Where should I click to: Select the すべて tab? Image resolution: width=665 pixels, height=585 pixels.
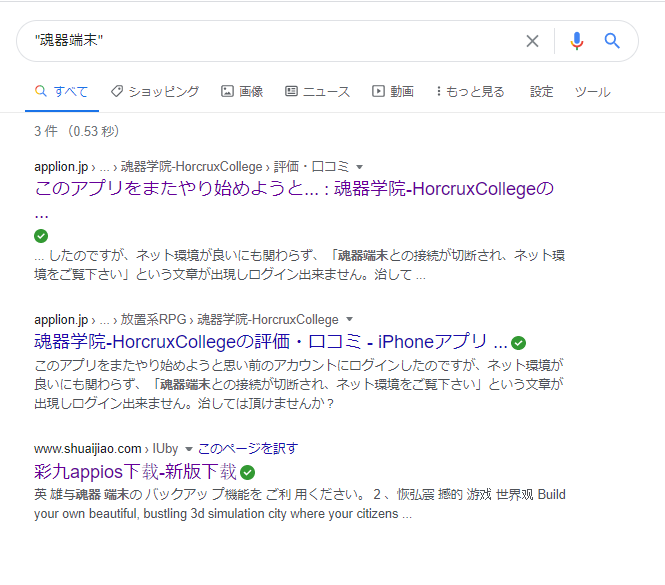pos(62,92)
